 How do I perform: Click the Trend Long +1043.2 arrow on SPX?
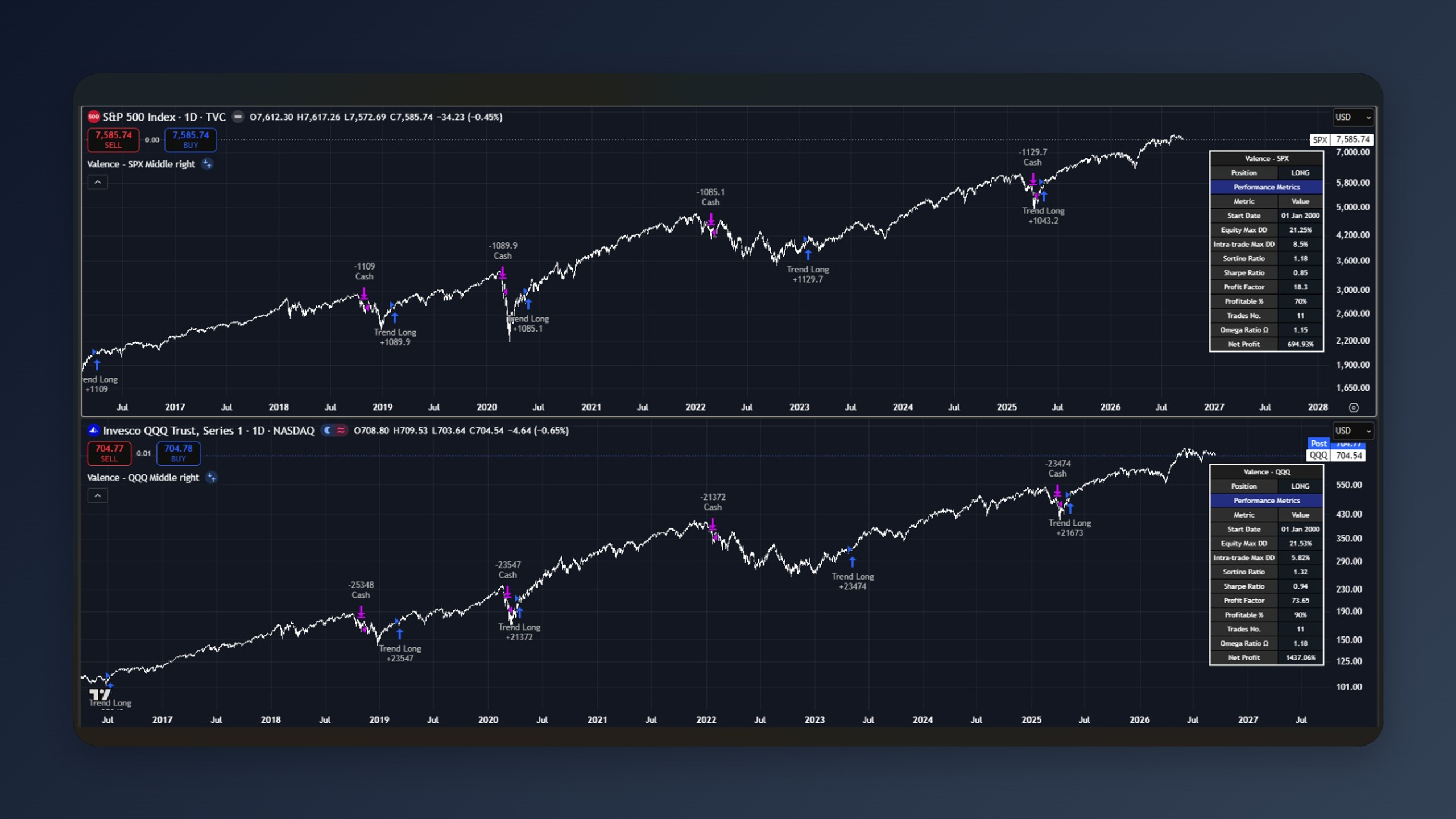[1044, 197]
